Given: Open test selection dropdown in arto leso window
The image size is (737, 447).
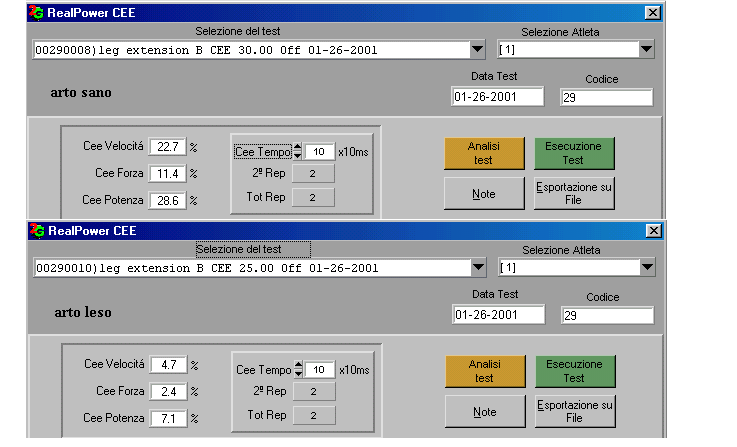Looking at the screenshot, I should point(478,267).
